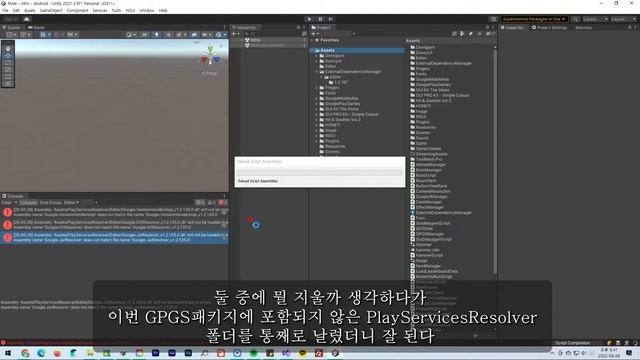This screenshot has width=640, height=360.
Task: Toggle Console Error Pause button
Action: [51, 202]
